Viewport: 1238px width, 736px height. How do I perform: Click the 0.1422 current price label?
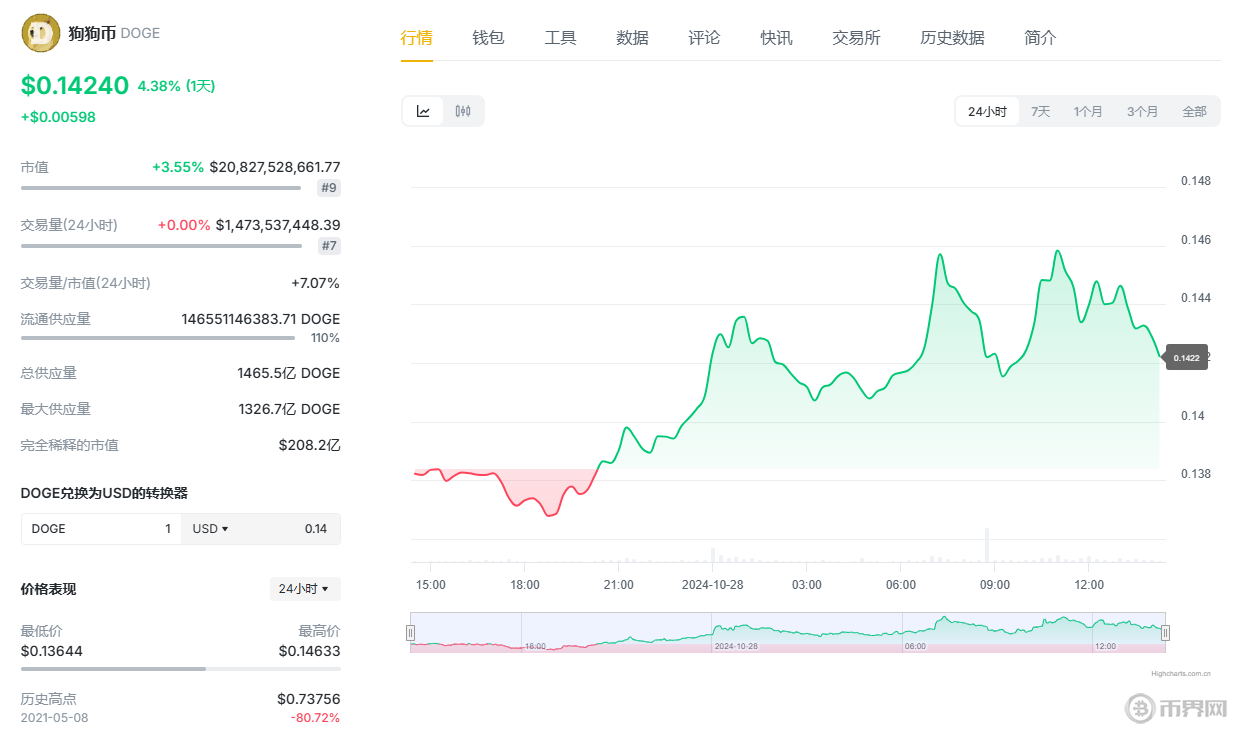click(1186, 358)
